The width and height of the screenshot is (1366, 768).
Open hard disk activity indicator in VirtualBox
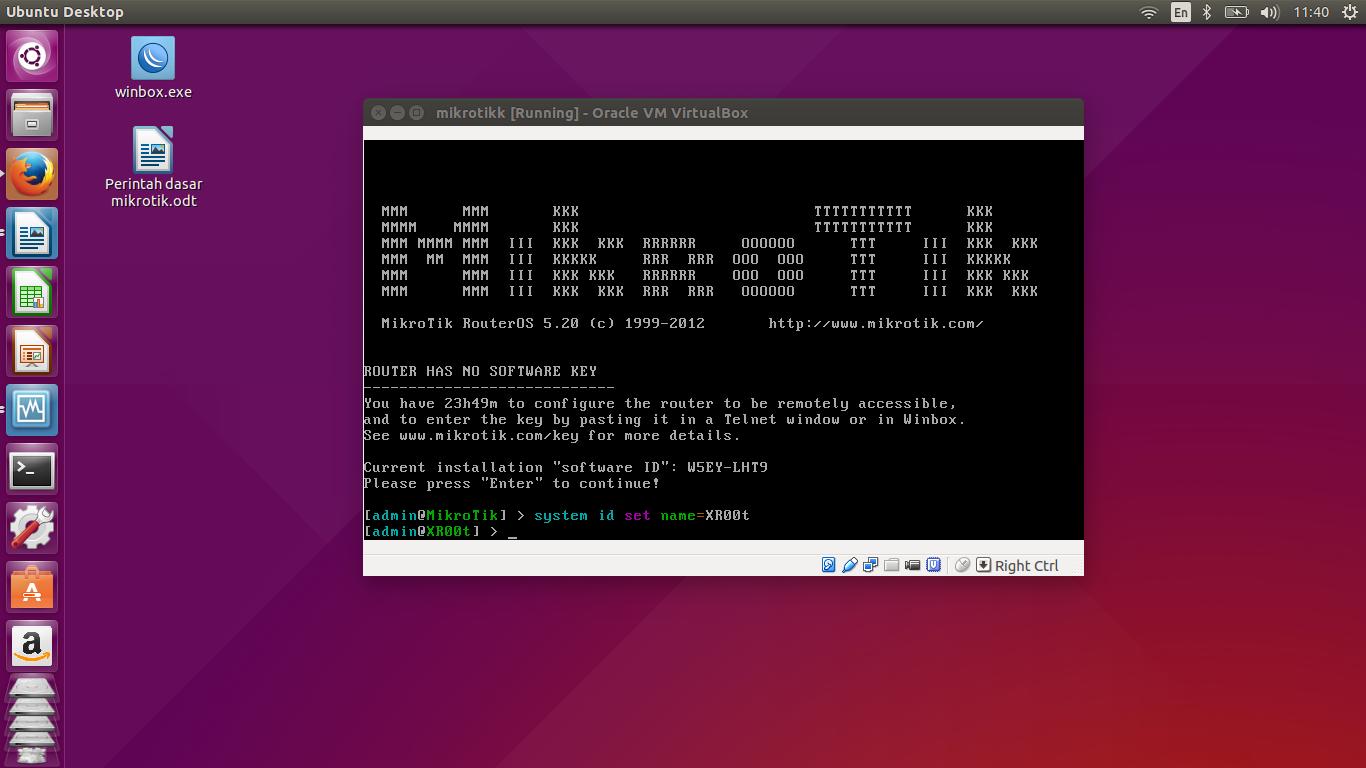coord(828,565)
